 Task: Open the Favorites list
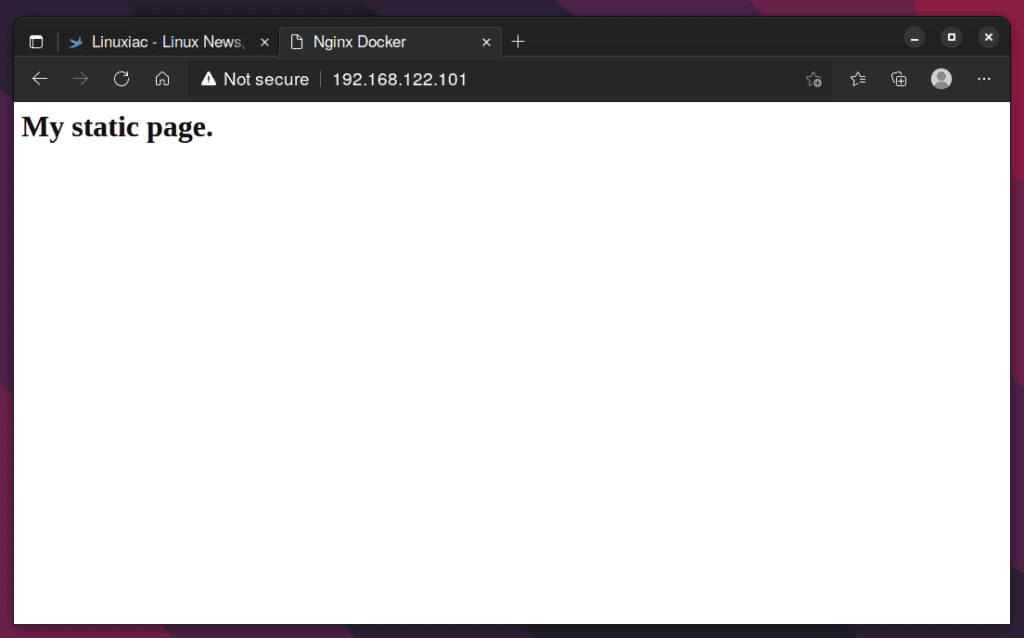pyautogui.click(x=857, y=79)
